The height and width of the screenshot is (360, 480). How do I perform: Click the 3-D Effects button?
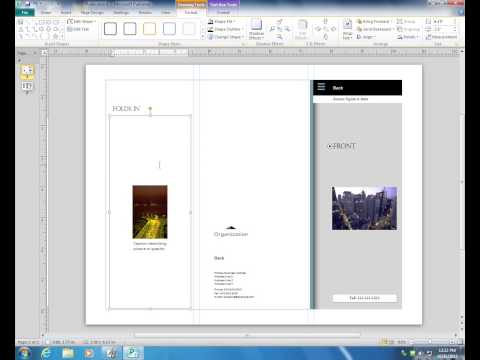[302, 29]
